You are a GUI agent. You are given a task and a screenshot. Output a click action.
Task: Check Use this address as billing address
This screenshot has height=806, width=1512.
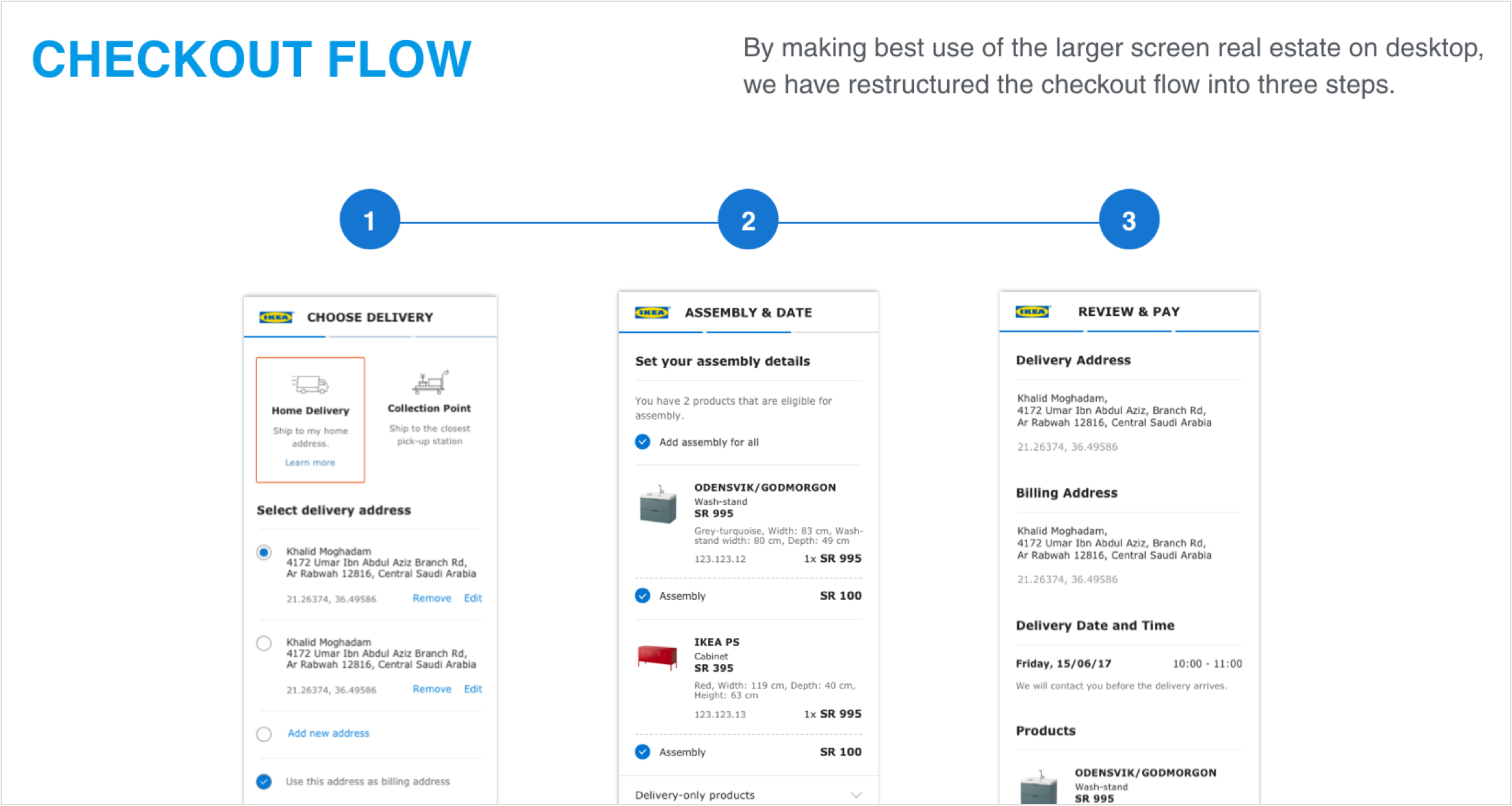coord(263,781)
